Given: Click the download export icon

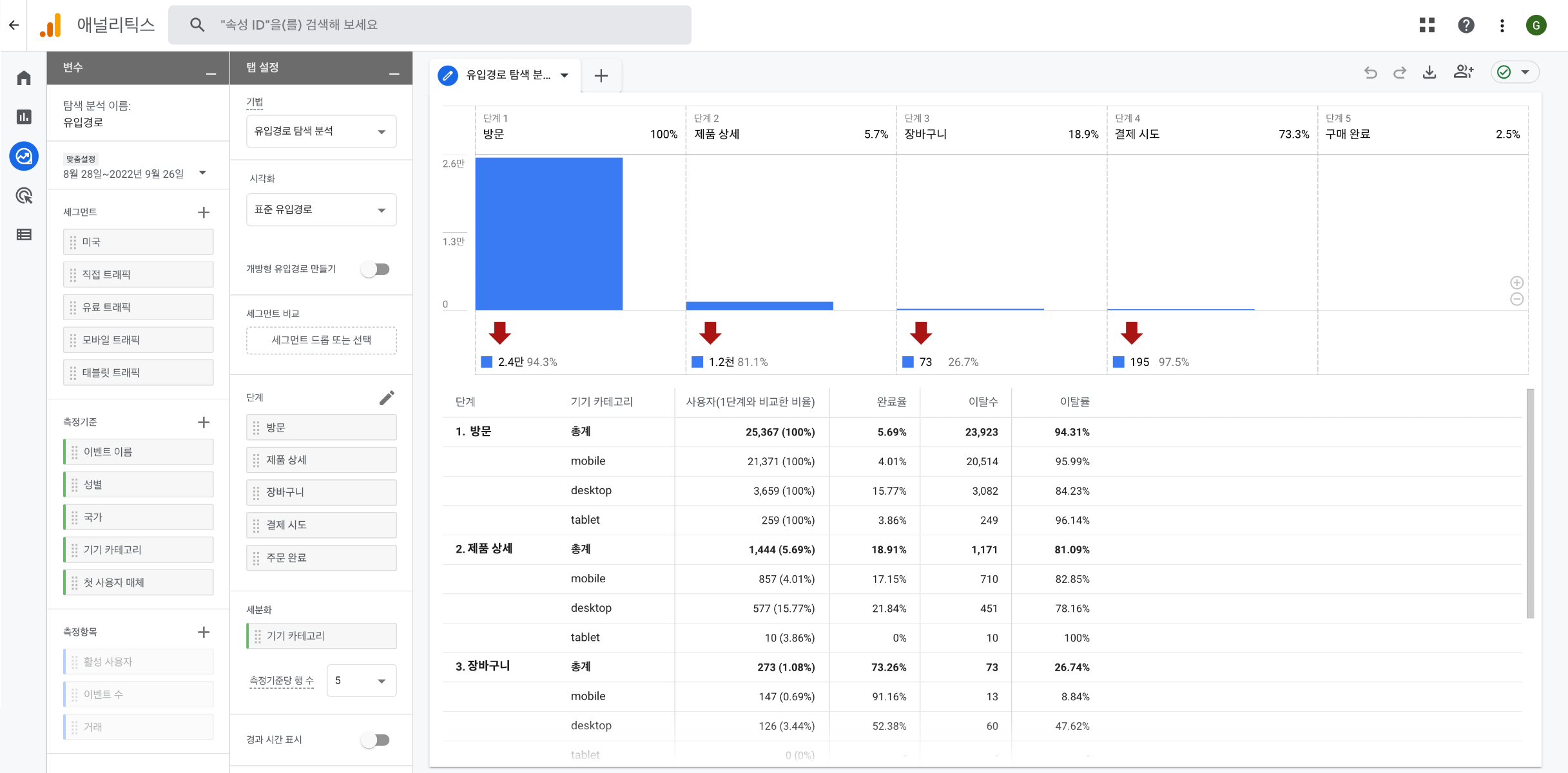Looking at the screenshot, I should click(1429, 72).
